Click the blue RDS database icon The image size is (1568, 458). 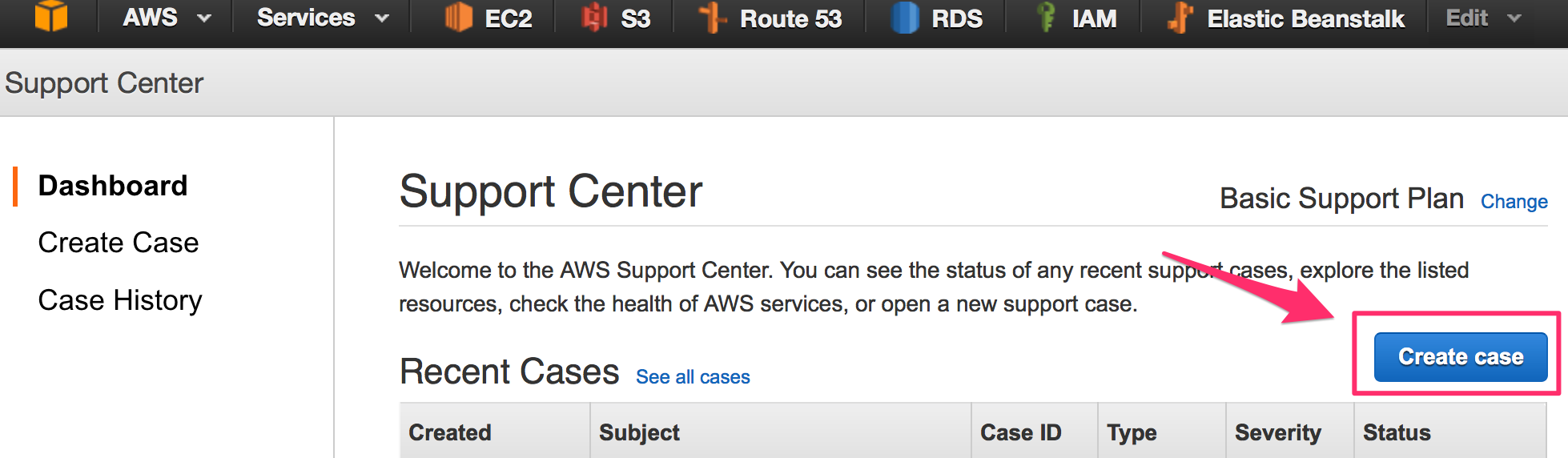coord(905,17)
